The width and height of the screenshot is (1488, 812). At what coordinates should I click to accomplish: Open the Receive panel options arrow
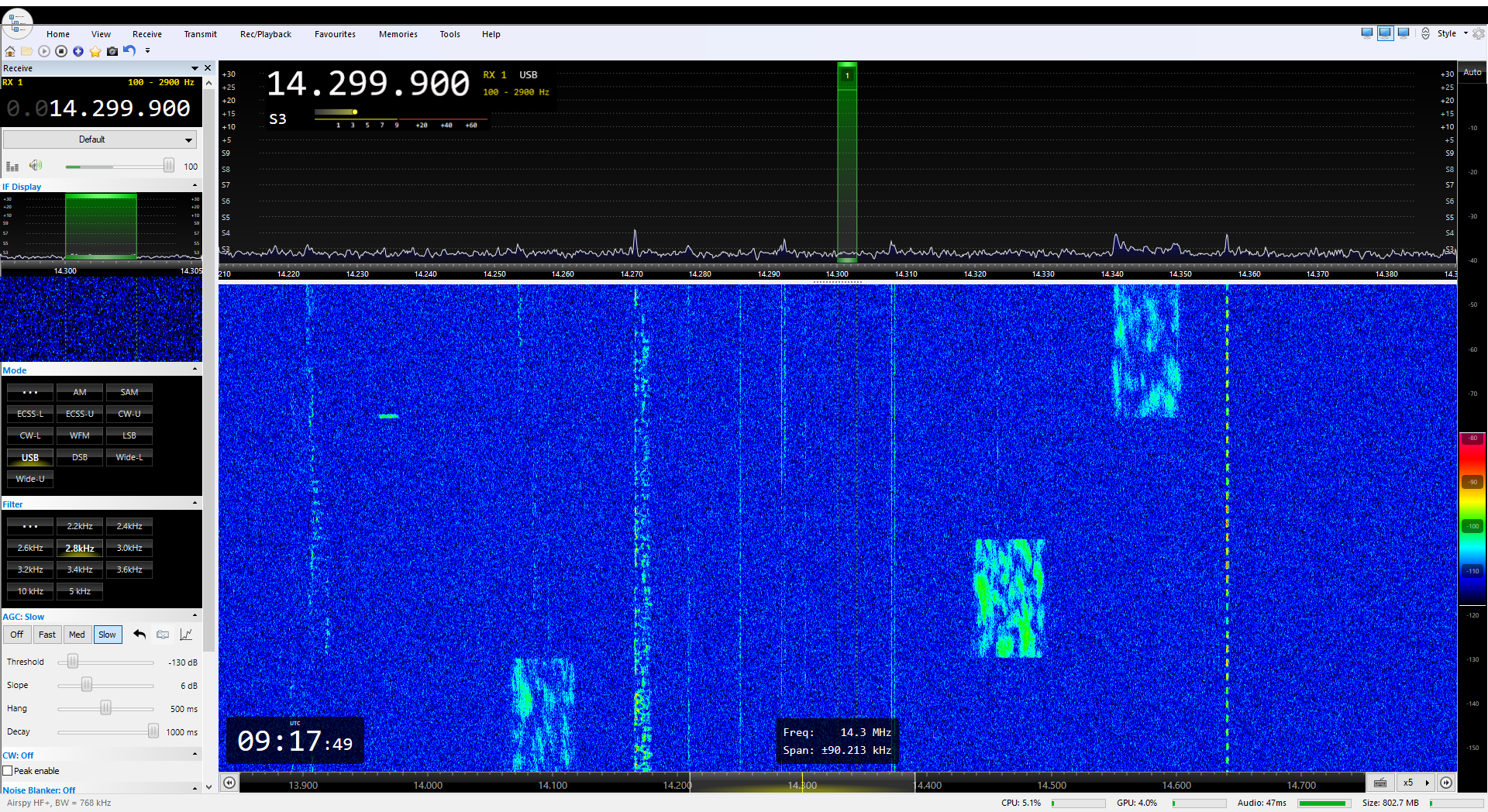click(195, 68)
